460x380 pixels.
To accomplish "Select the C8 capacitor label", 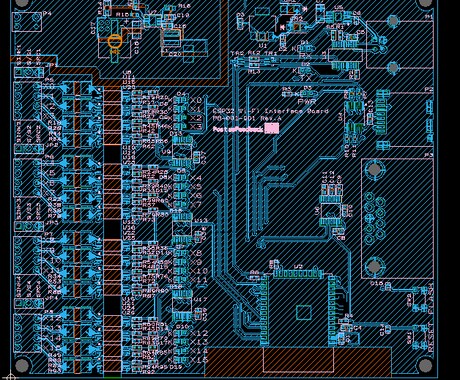I will click(x=341, y=238).
